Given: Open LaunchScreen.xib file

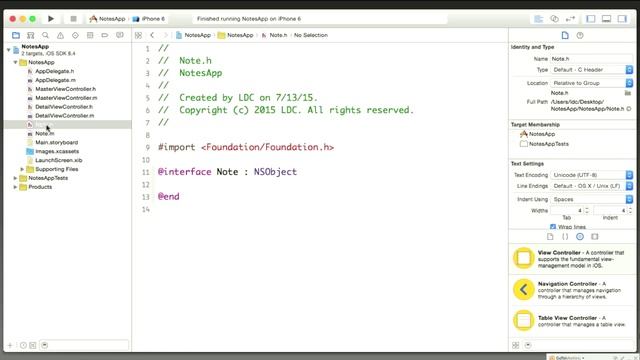Looking at the screenshot, I should pos(58,160).
